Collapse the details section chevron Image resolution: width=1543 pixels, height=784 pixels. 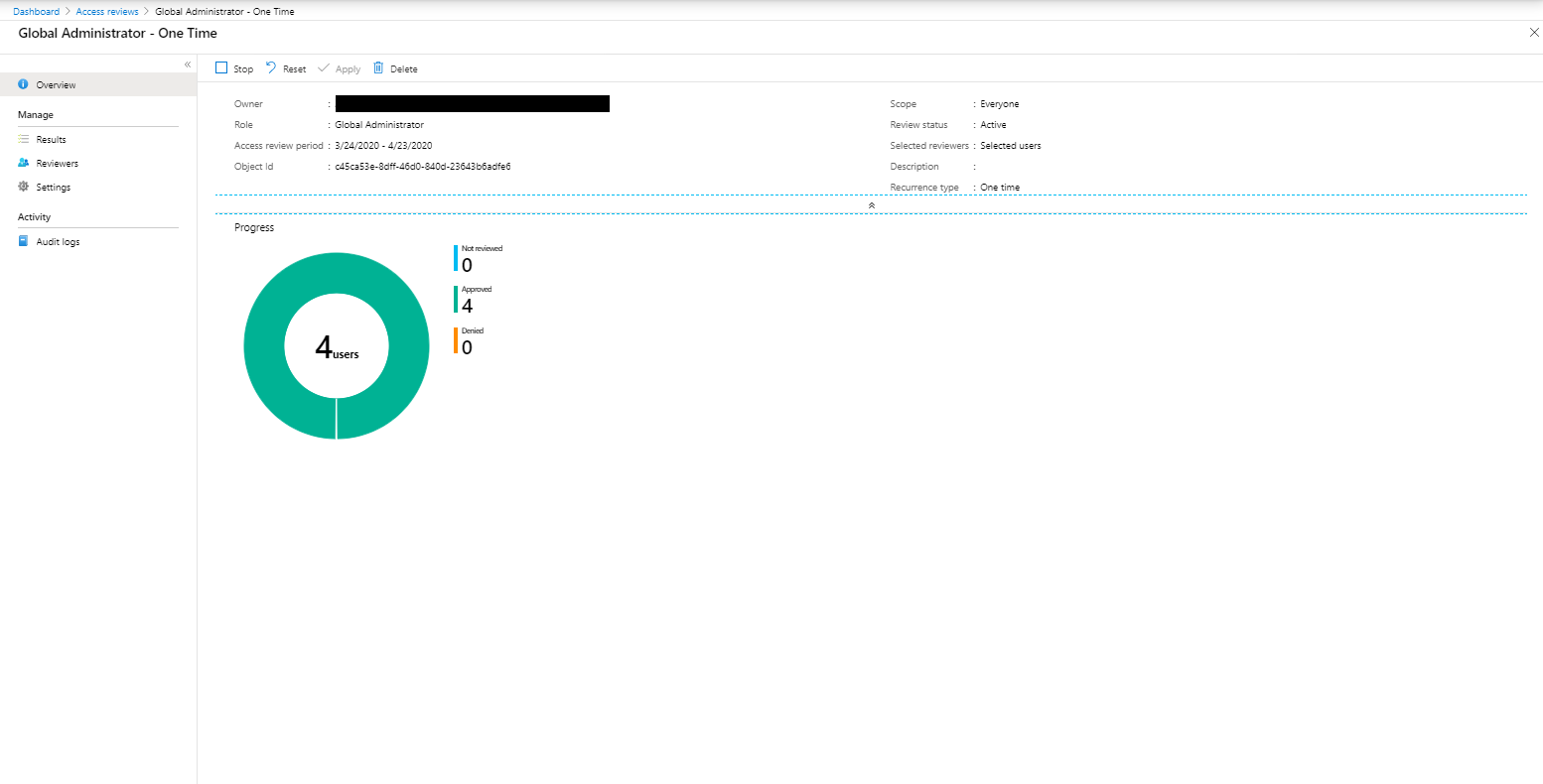(872, 204)
